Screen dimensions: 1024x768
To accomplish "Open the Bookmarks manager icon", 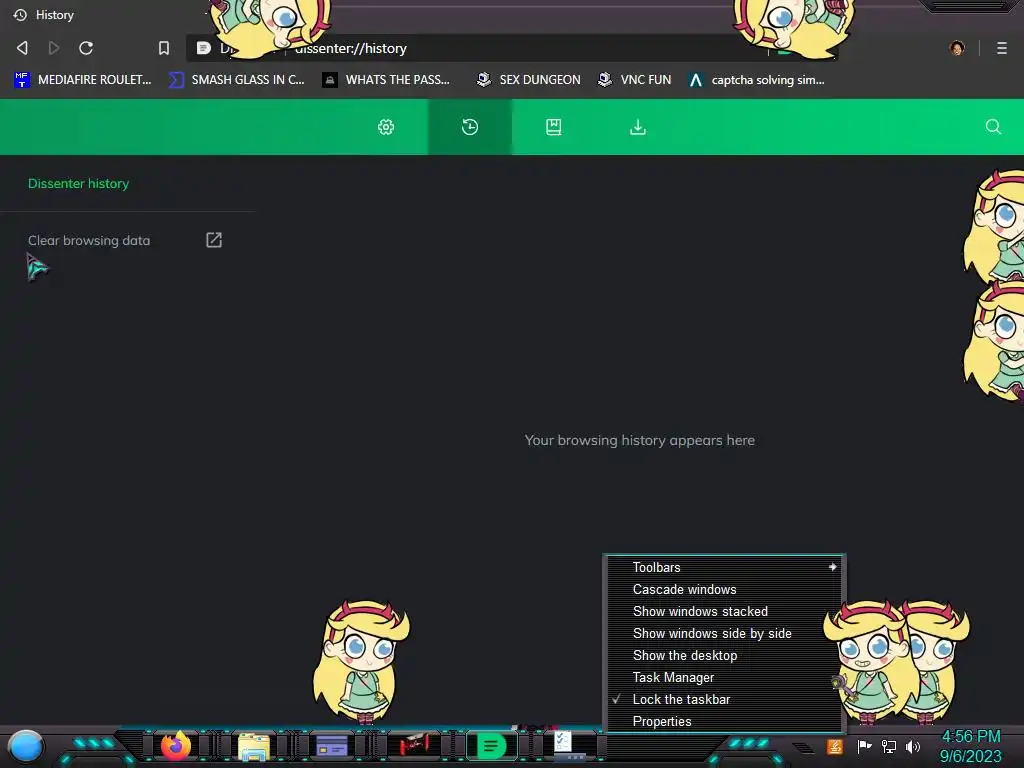I will [554, 127].
